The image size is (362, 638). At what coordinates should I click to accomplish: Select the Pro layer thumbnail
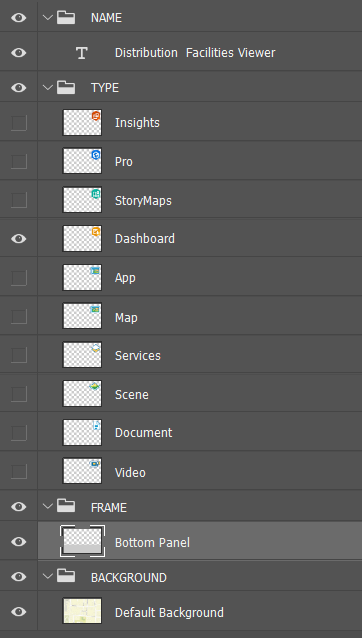click(82, 161)
